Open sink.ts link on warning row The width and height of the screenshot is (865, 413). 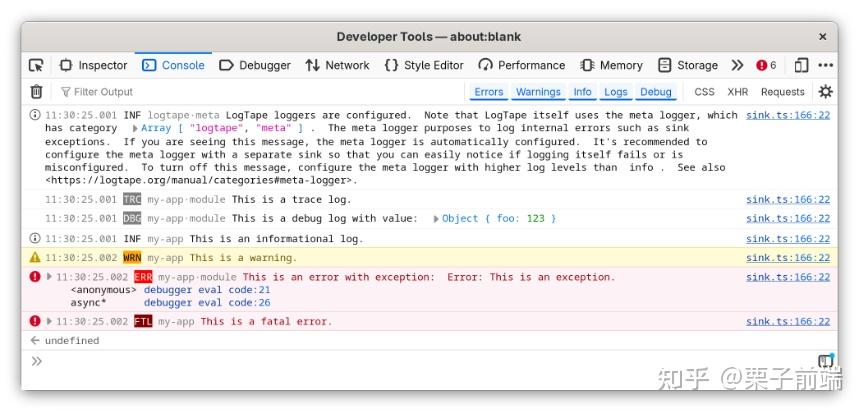point(788,258)
